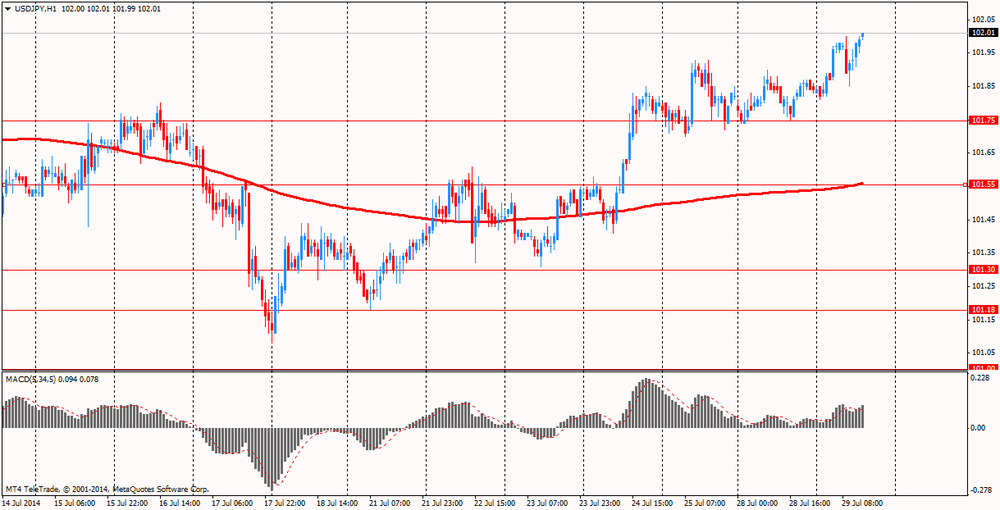Select the 101.55 red price level label
The width and height of the screenshot is (1000, 510).
(980, 184)
